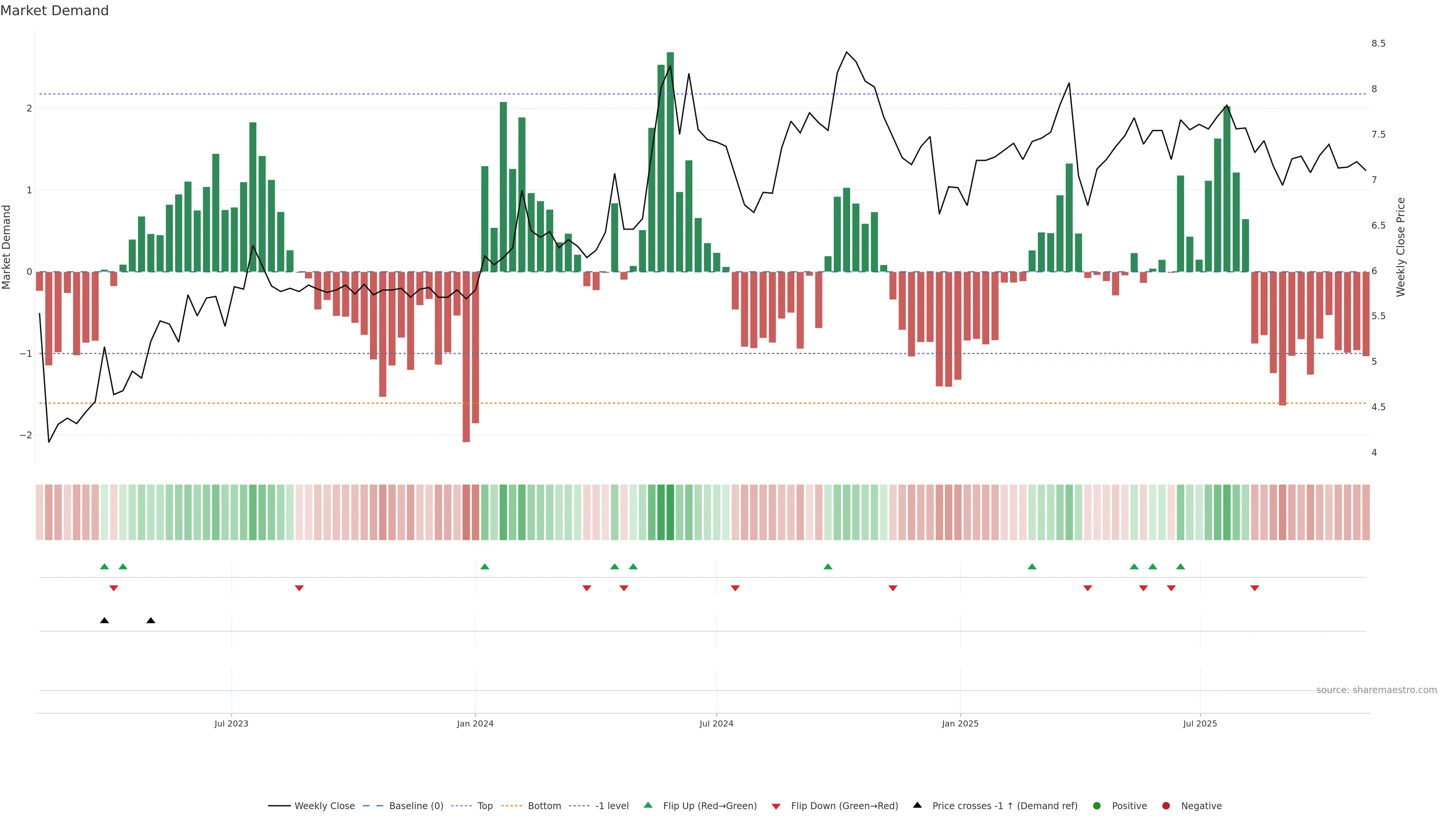1456x819 pixels.
Task: Select the leftmost black price-cross triangle marker
Action: tap(104, 621)
